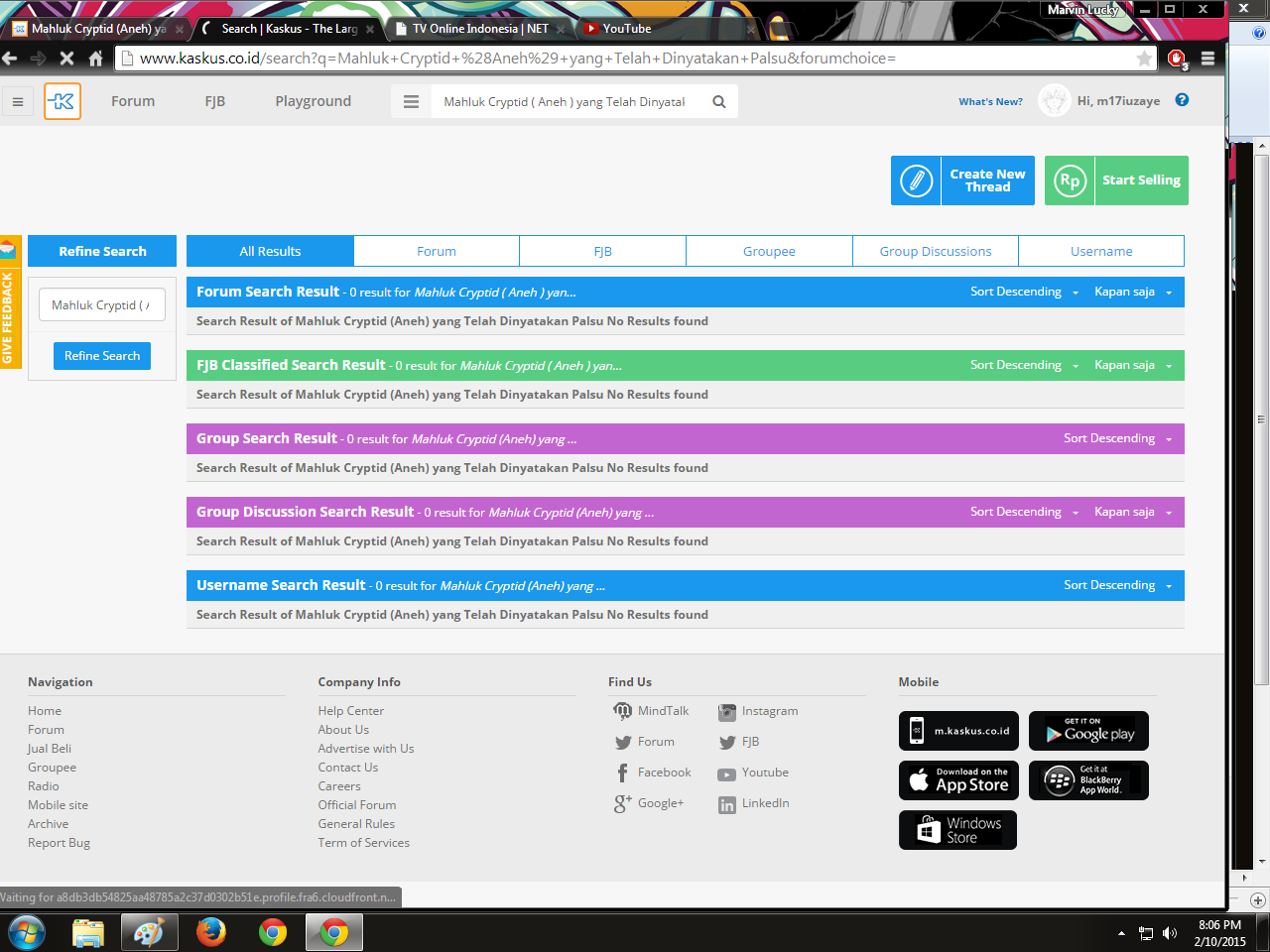
Task: Open the Chrome menu icon
Action: click(x=1207, y=59)
